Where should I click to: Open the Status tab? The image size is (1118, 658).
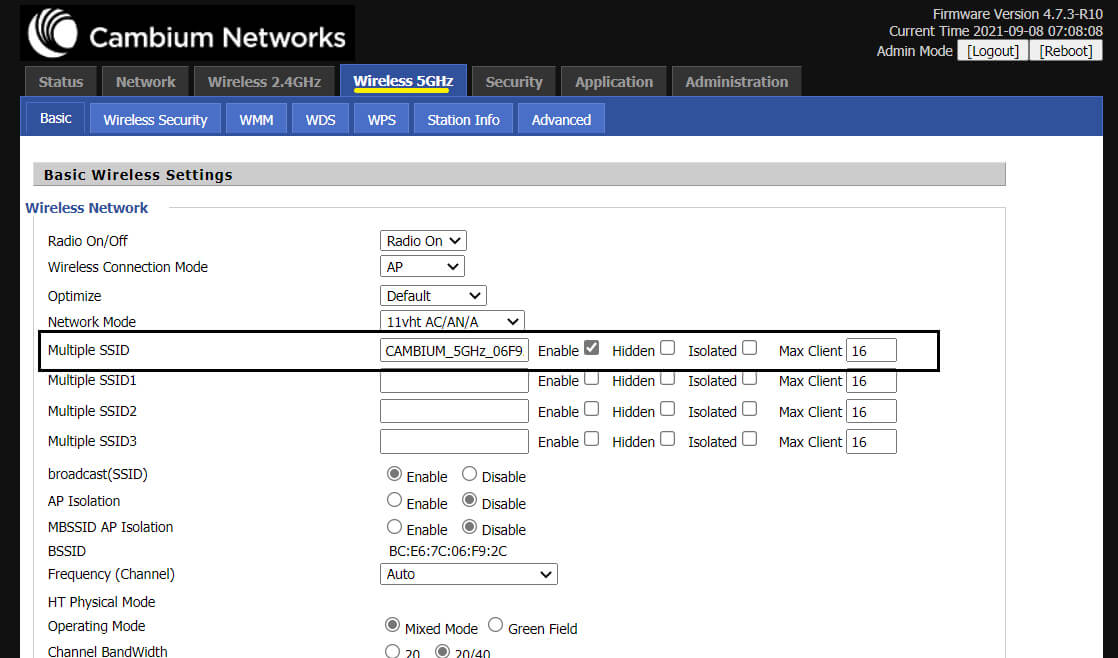click(60, 82)
